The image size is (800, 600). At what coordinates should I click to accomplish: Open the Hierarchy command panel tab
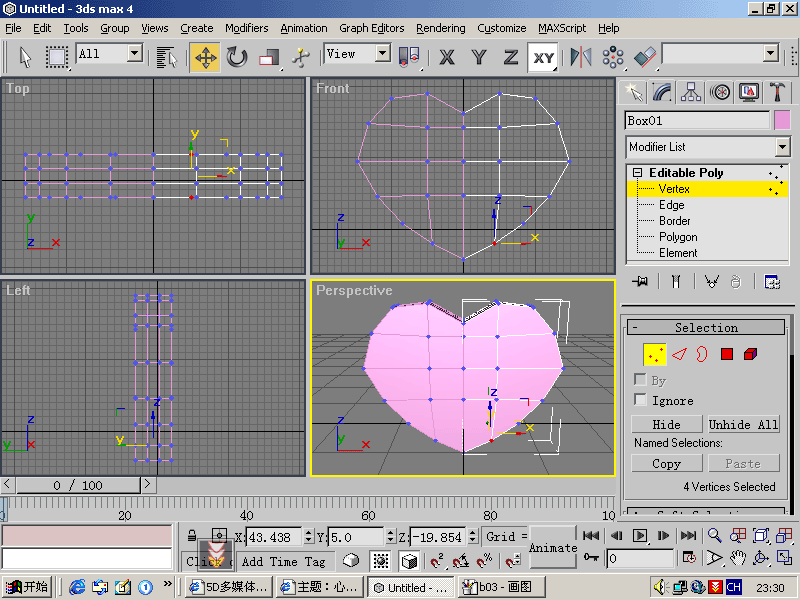(691, 92)
